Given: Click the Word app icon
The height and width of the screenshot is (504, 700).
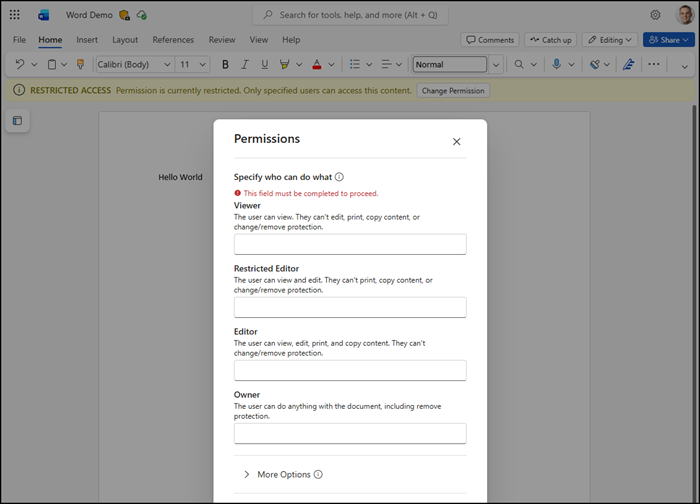Looking at the screenshot, I should tap(43, 15).
